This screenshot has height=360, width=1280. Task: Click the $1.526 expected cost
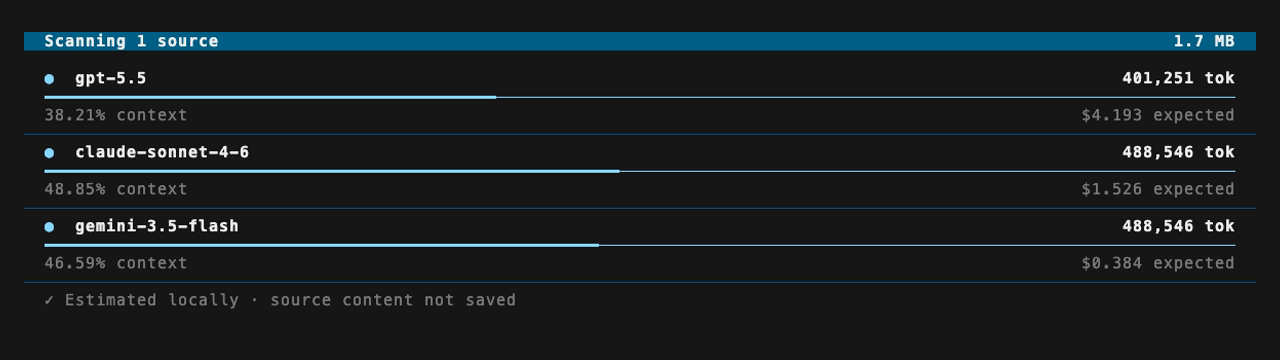click(1158, 189)
